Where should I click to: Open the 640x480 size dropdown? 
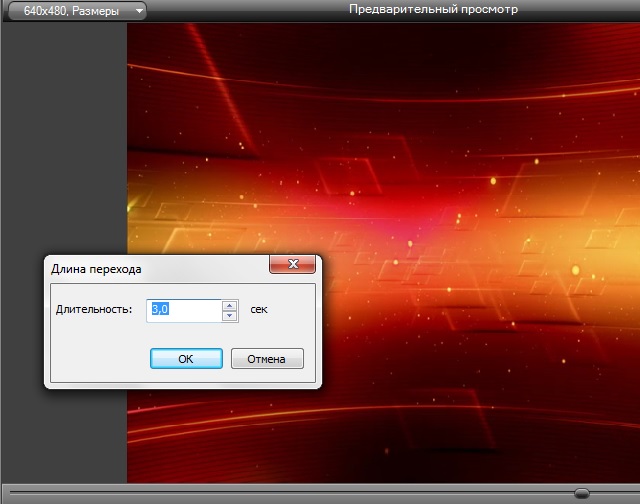click(x=77, y=11)
